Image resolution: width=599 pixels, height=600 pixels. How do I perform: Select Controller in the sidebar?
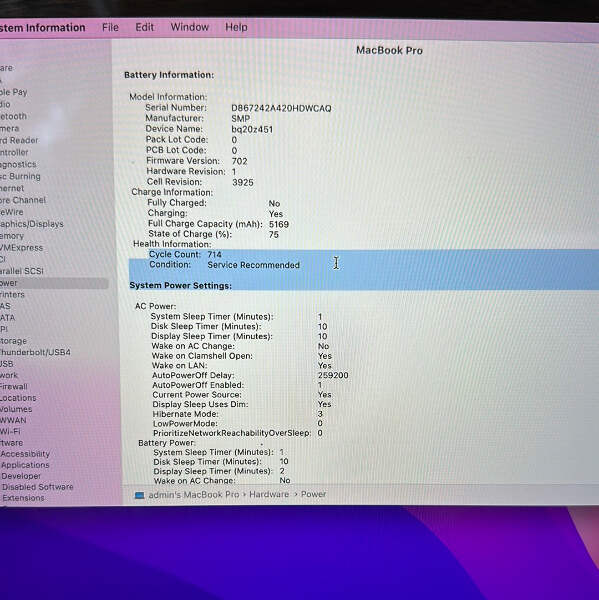pyautogui.click(x=14, y=152)
